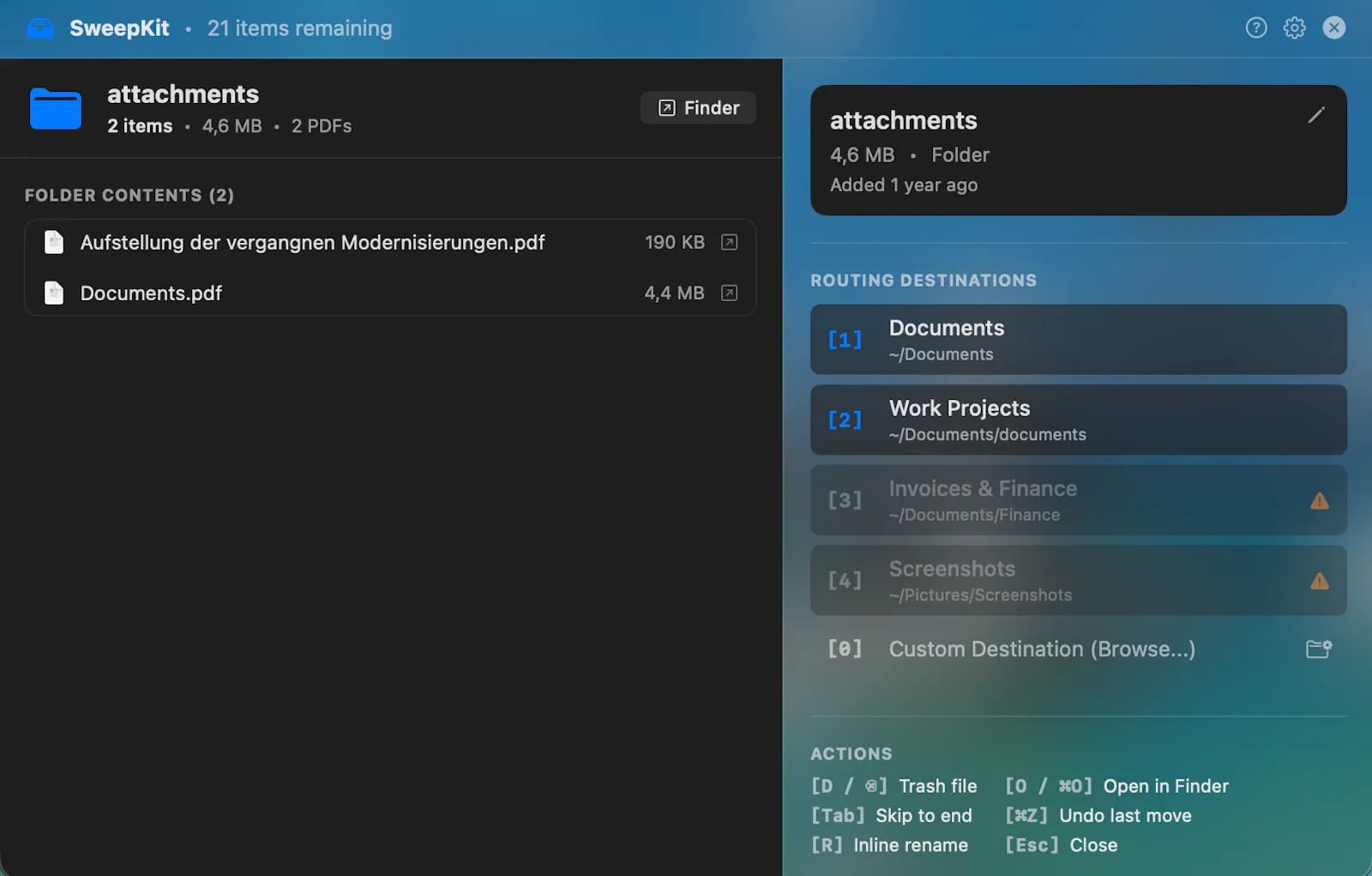Choose Invoices & Finance destination [3]
This screenshot has height=876, width=1372.
[1079, 500]
